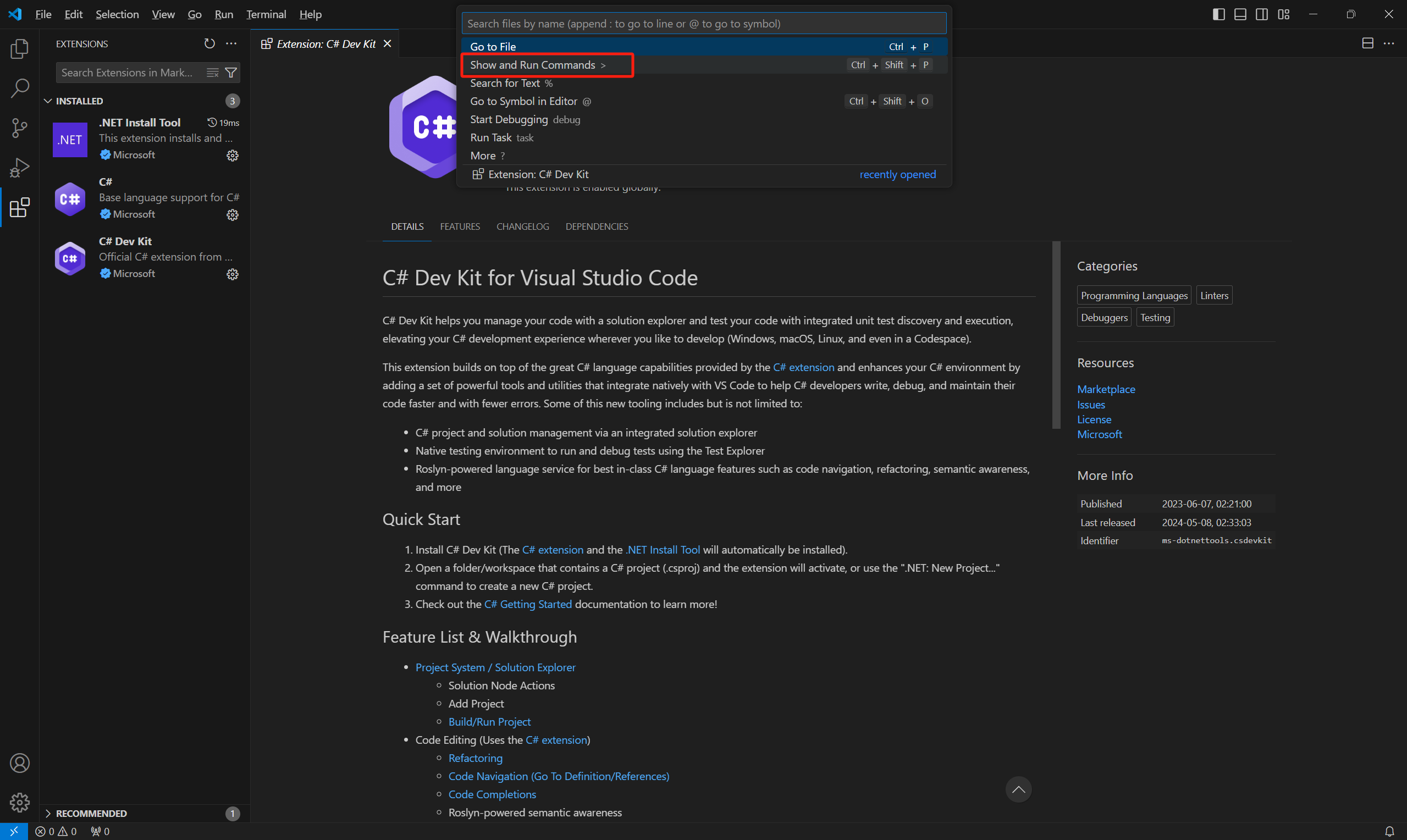1407x840 pixels.
Task: Switch to the FEATURES tab
Action: pyautogui.click(x=460, y=226)
